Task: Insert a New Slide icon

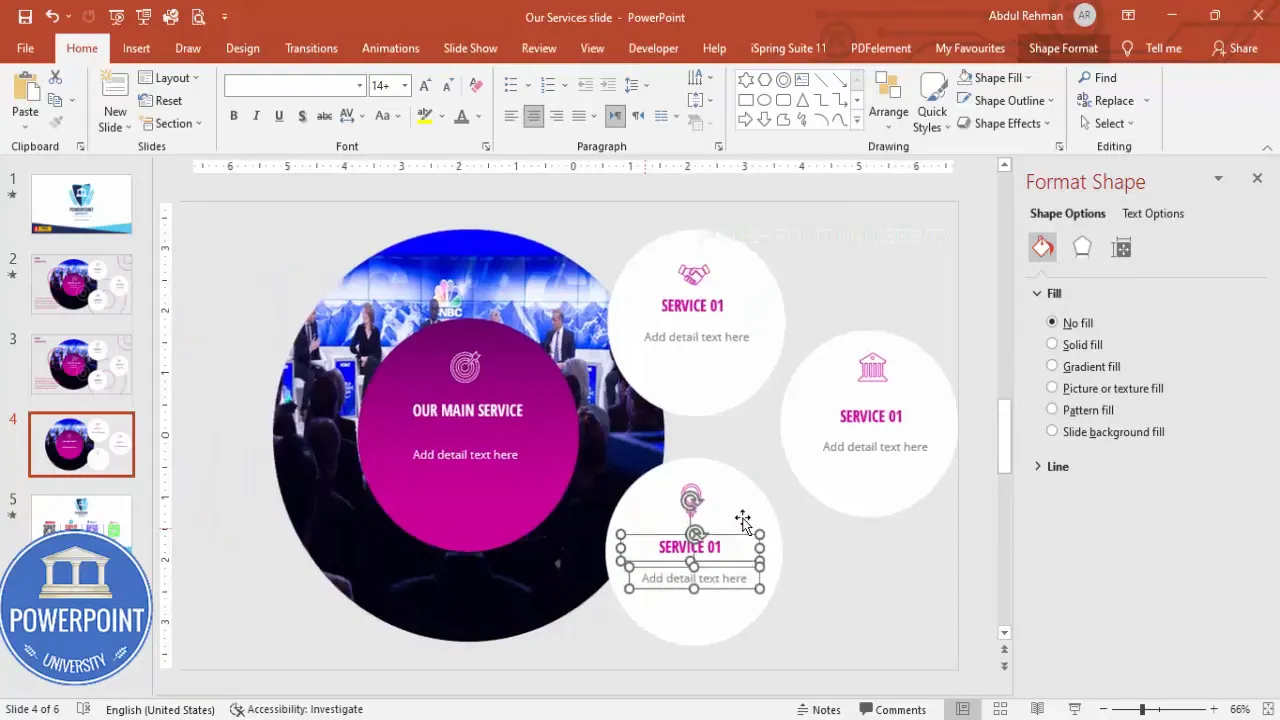Action: tap(115, 87)
